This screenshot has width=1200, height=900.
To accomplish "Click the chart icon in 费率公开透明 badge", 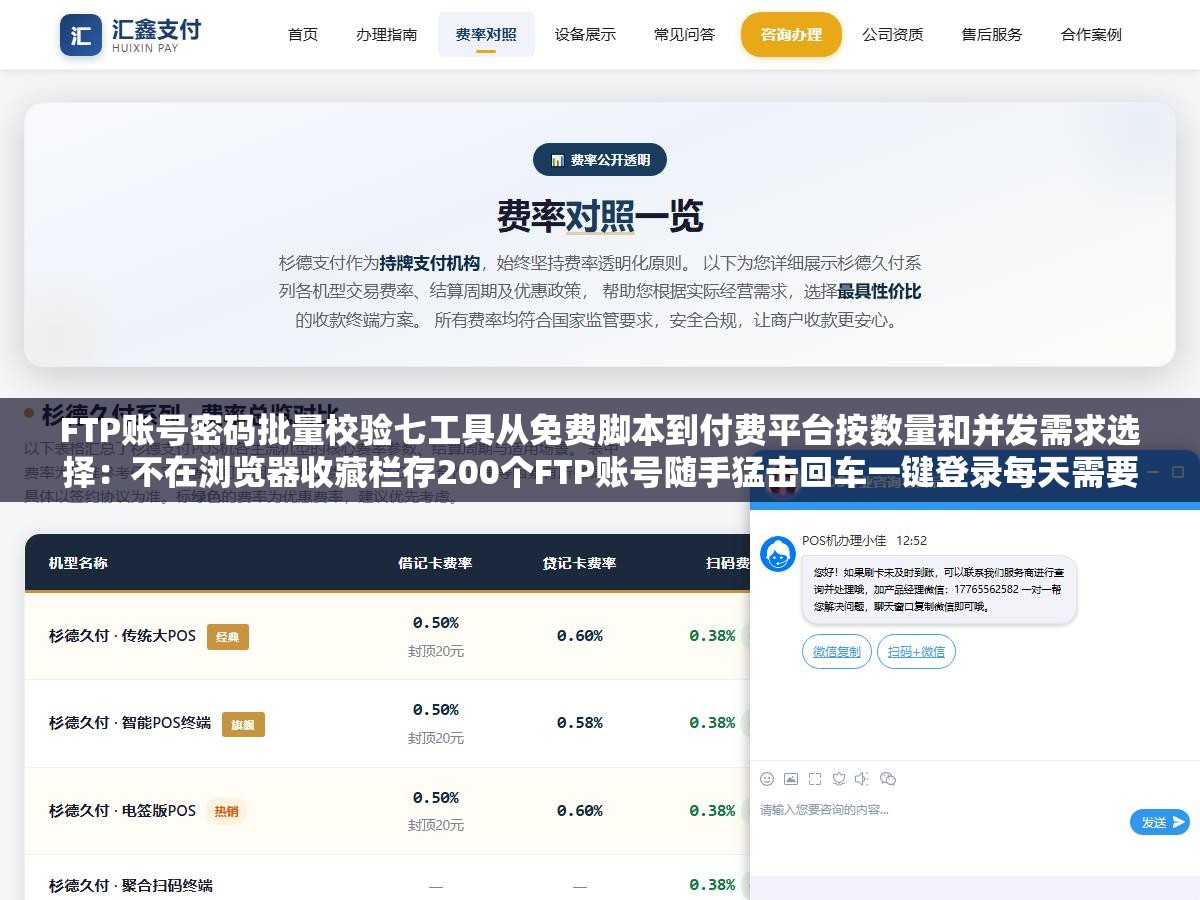I will 558,160.
